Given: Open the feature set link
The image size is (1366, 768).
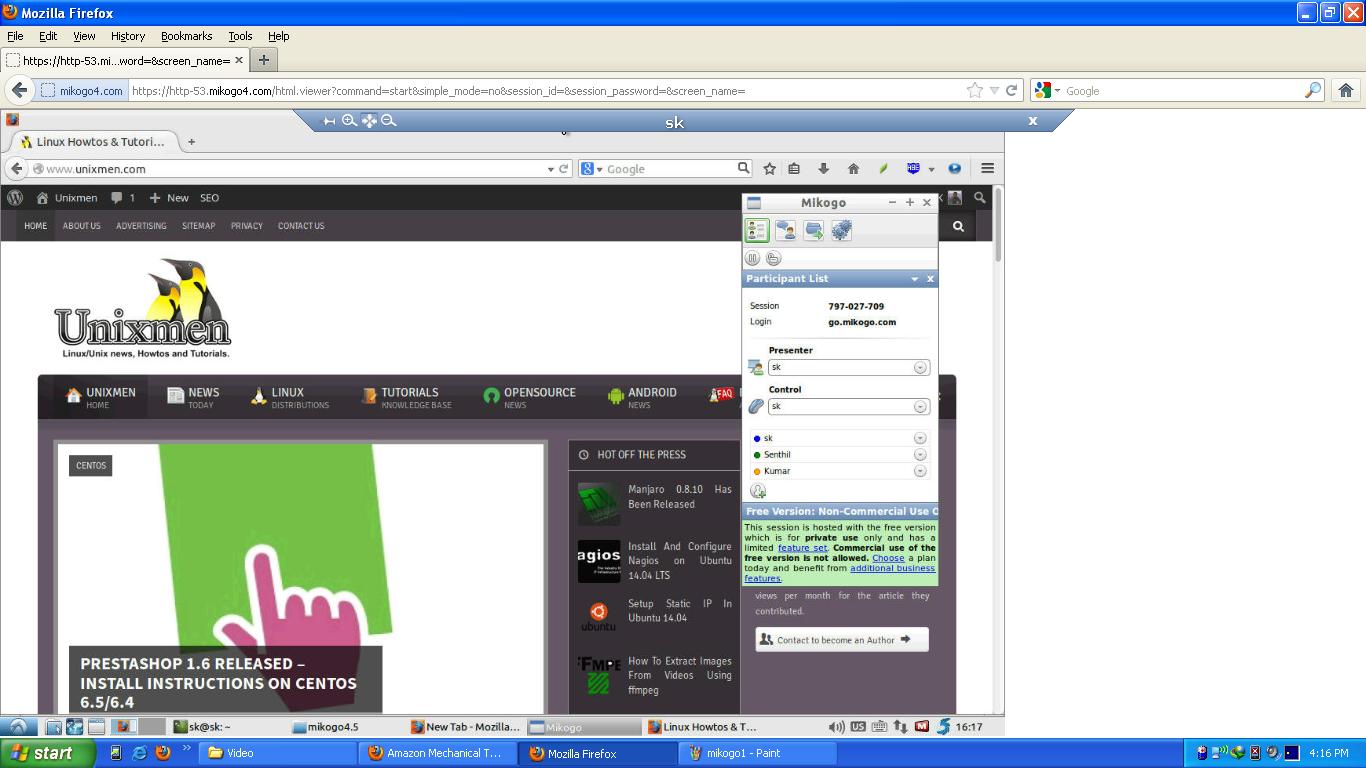Looking at the screenshot, I should coord(803,548).
